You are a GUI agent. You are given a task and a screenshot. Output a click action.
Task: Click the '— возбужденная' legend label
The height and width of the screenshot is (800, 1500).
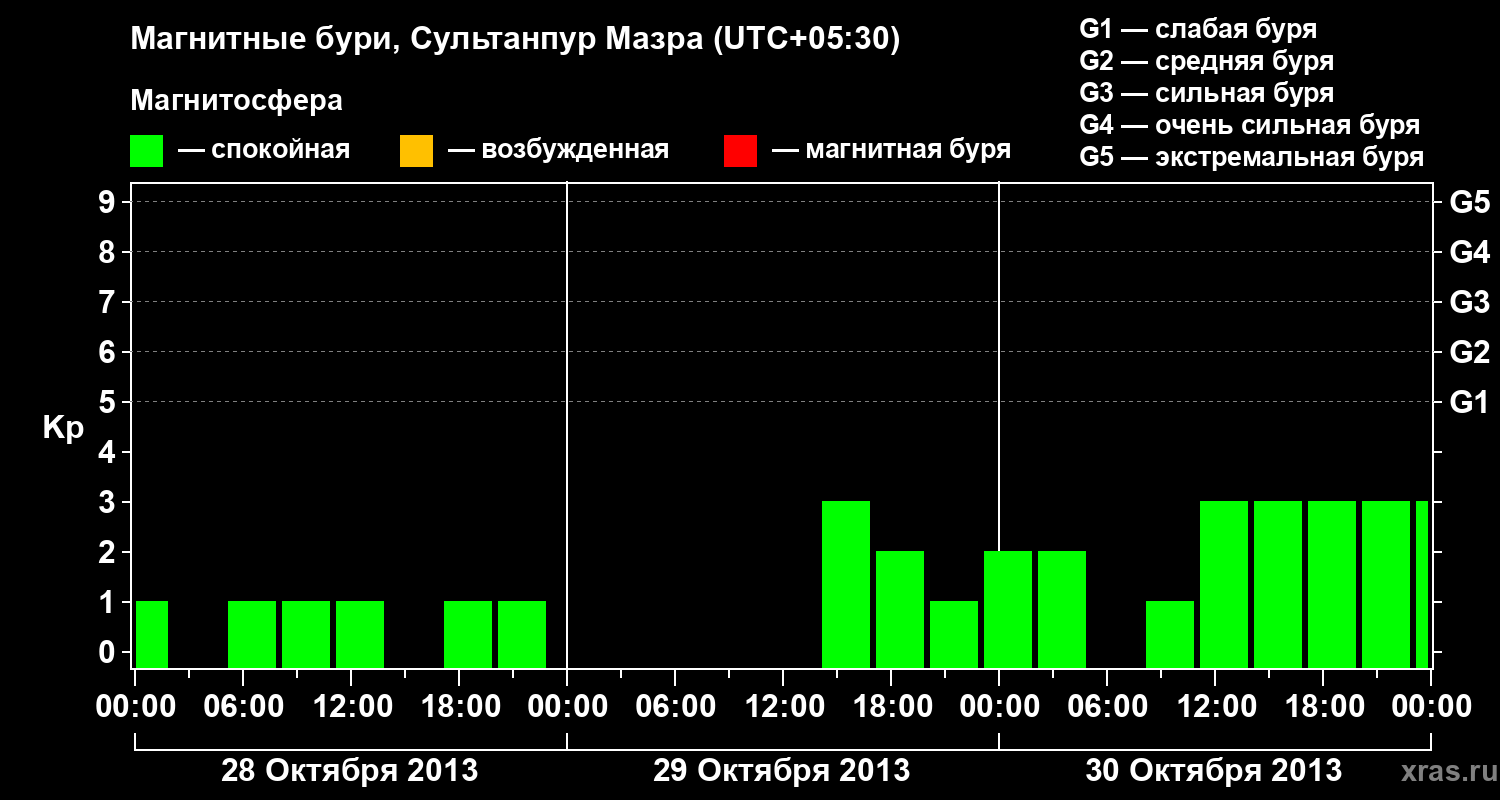pos(558,150)
